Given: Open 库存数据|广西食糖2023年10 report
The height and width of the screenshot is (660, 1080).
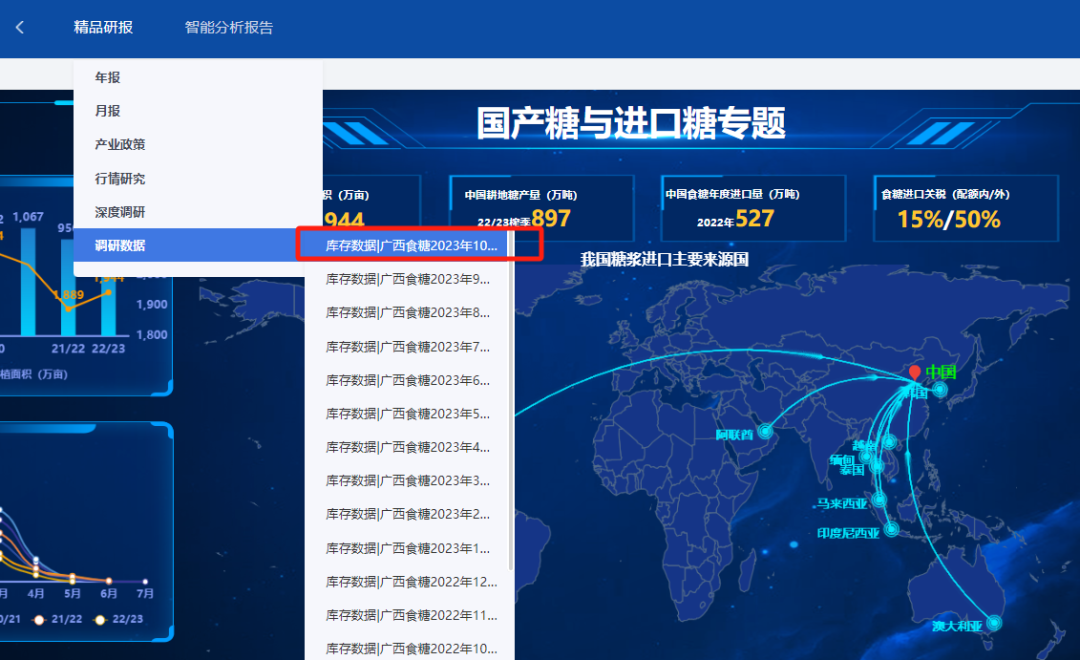Looking at the screenshot, I should 411,245.
